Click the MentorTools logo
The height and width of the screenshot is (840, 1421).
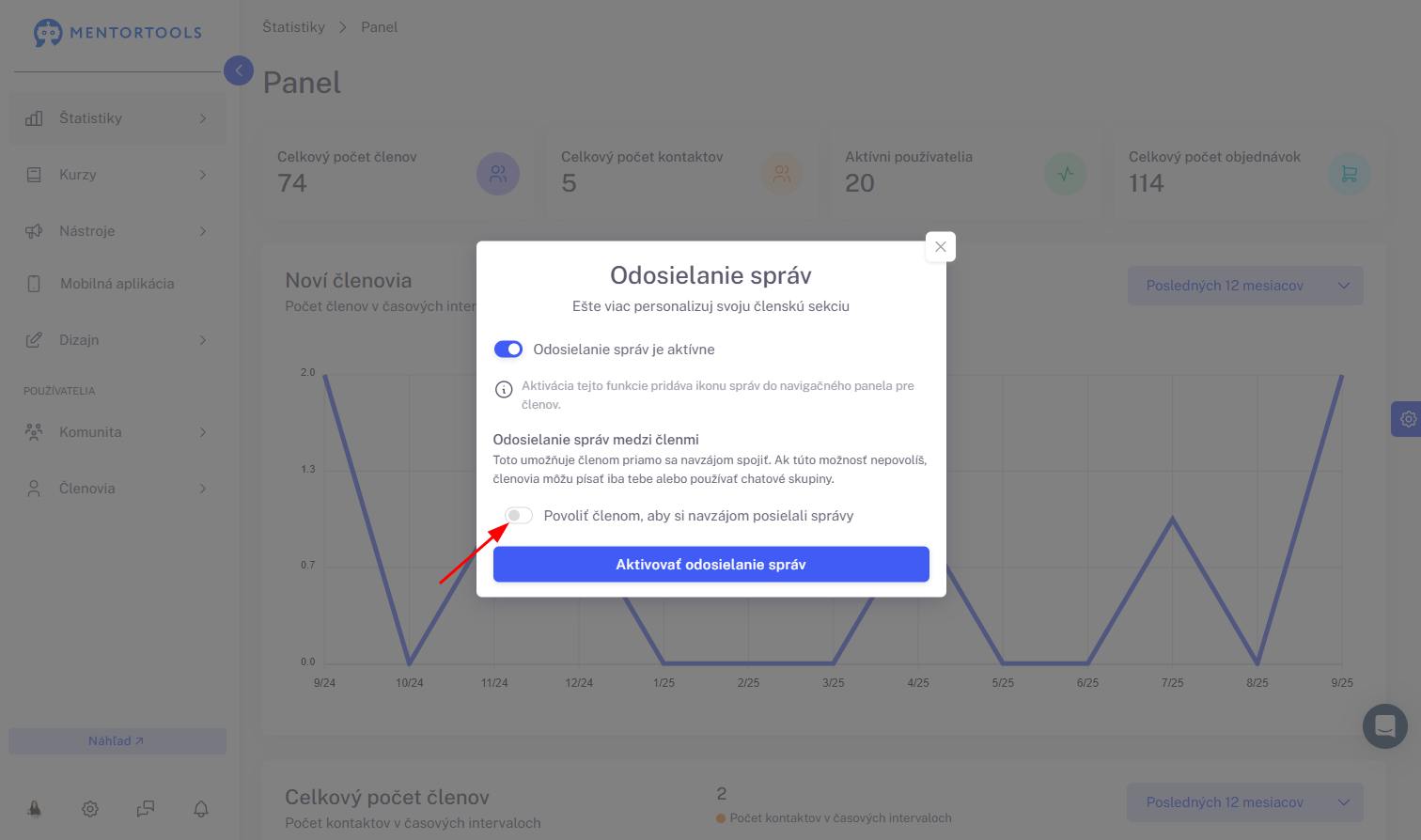tap(117, 32)
